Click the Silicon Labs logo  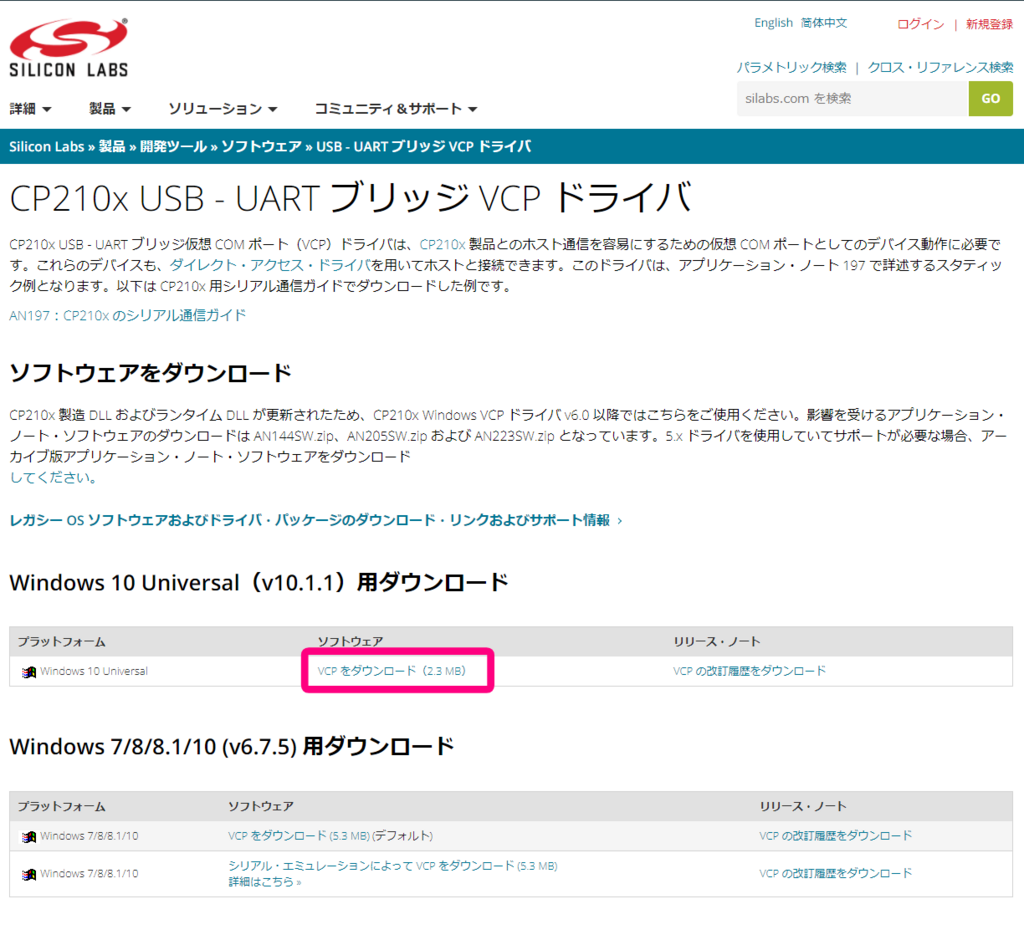coord(69,48)
